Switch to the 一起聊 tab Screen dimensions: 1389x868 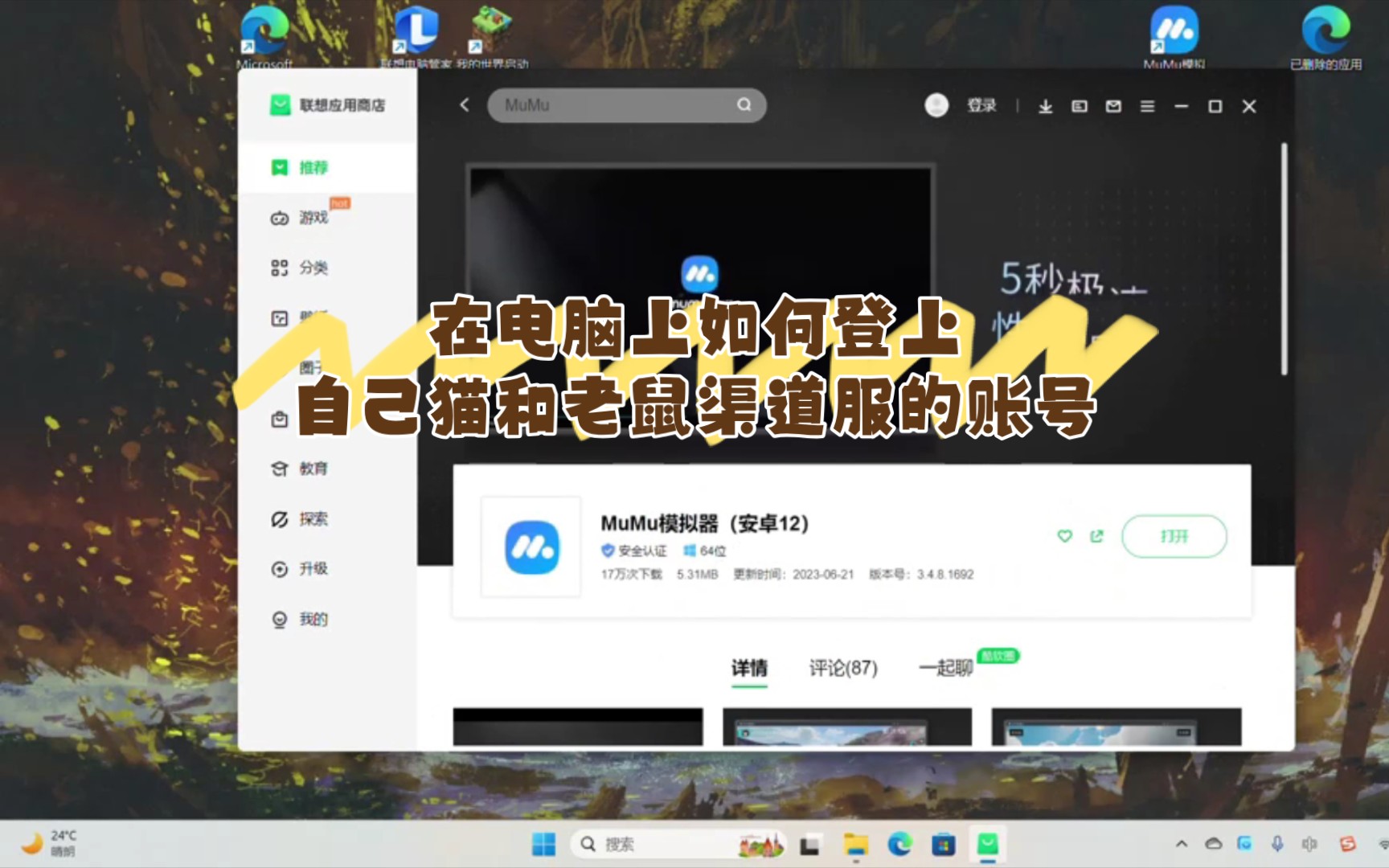[x=944, y=668]
